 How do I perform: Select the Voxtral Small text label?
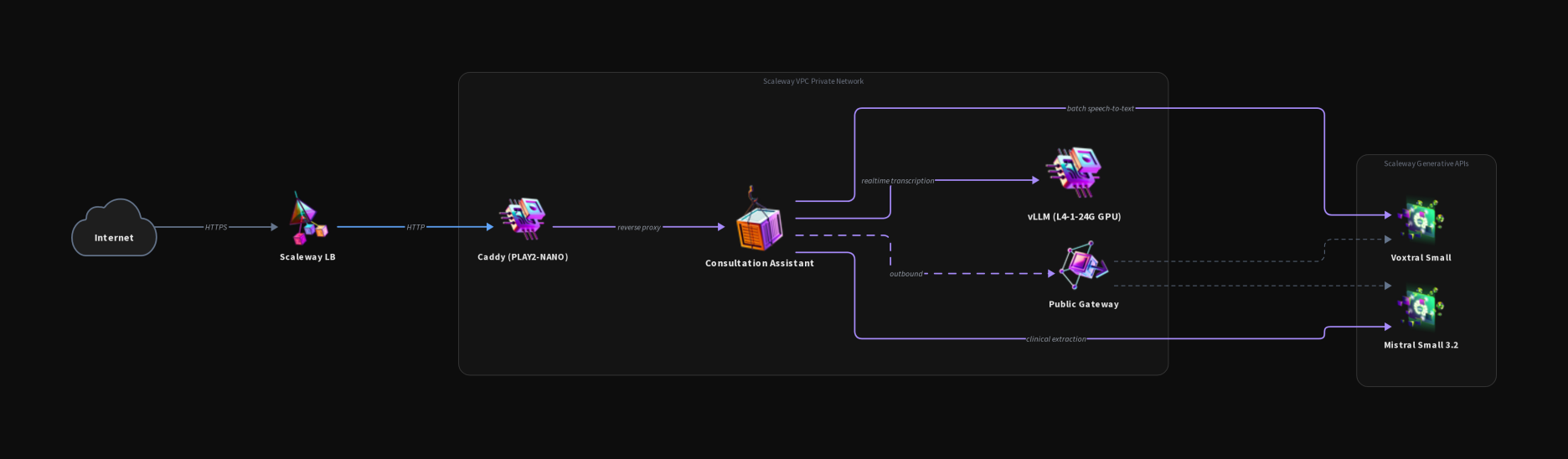coord(1421,258)
